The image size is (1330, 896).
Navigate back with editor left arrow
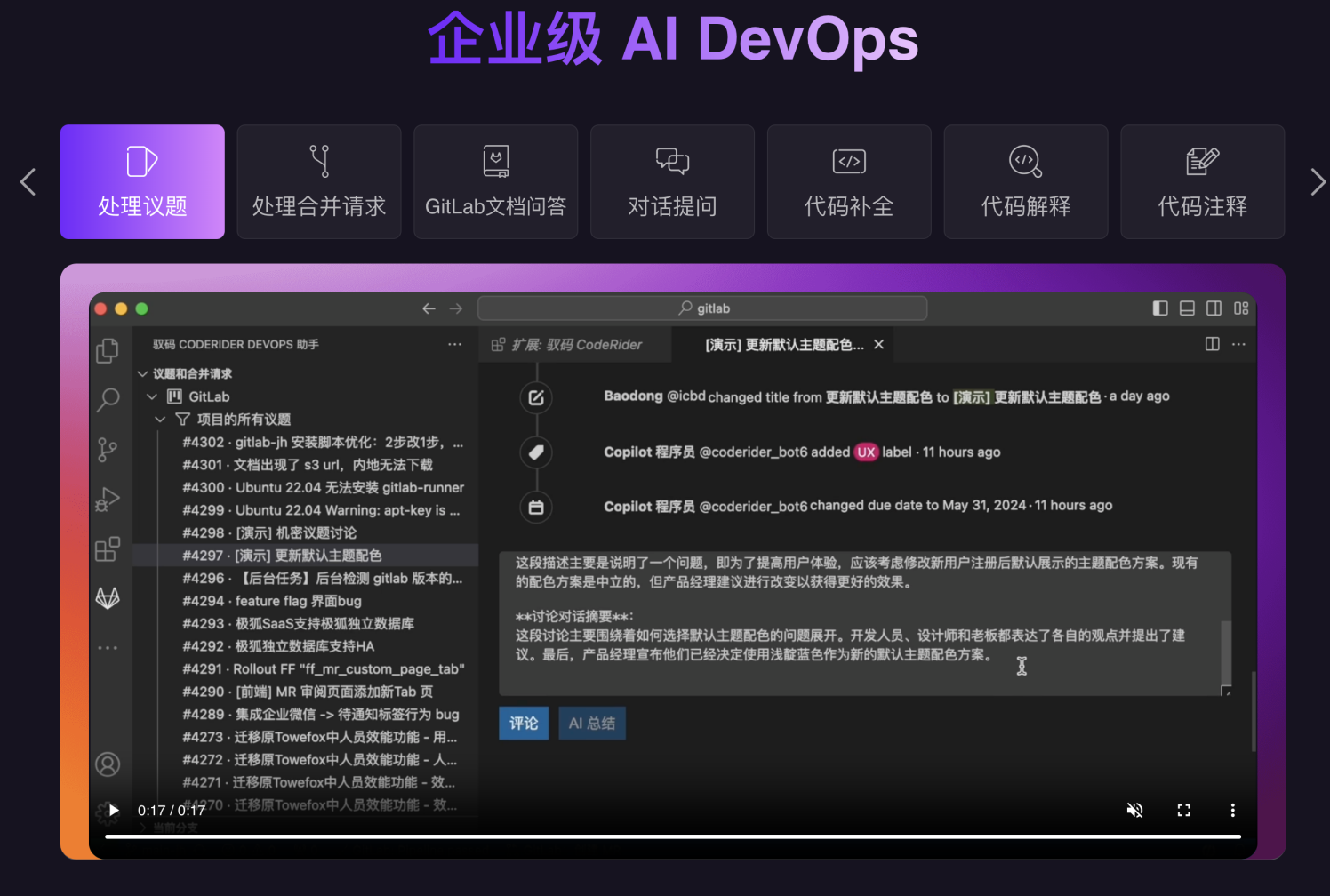coord(429,308)
